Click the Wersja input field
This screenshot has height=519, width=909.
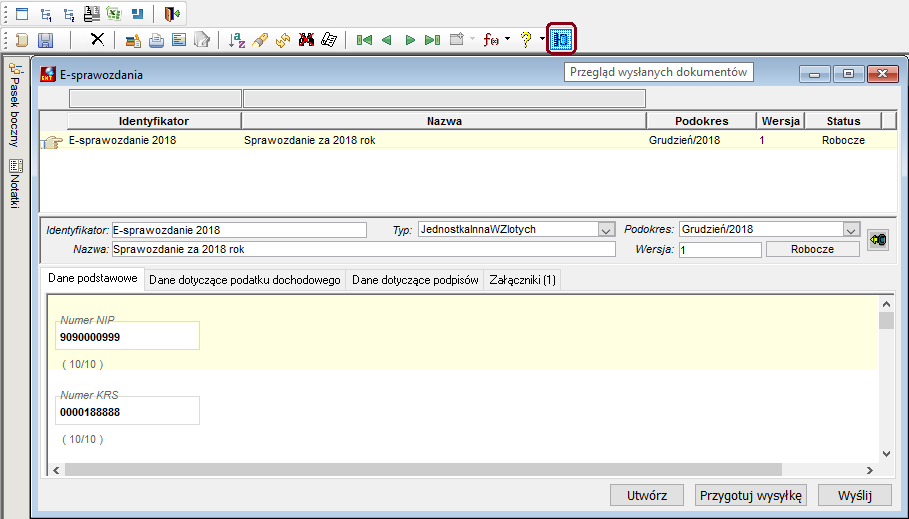pos(720,250)
